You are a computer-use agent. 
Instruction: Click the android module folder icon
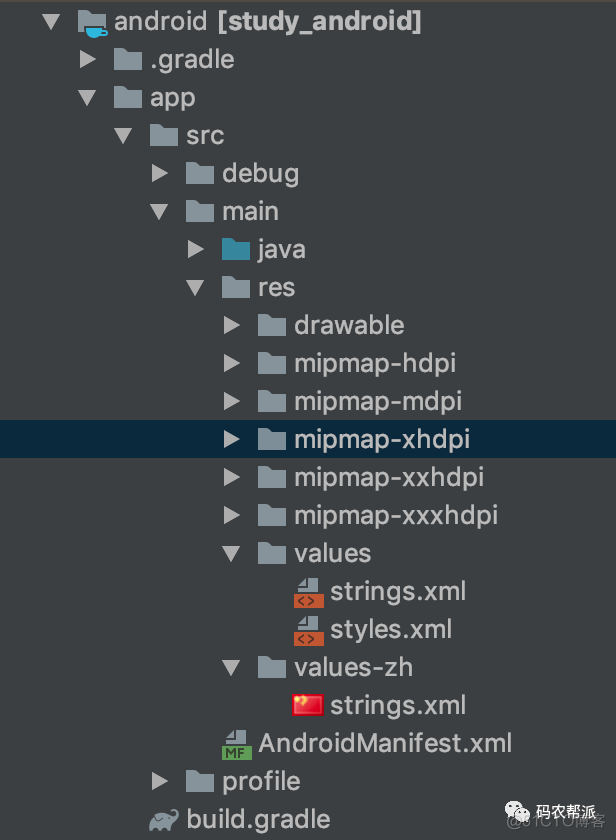coord(92,23)
